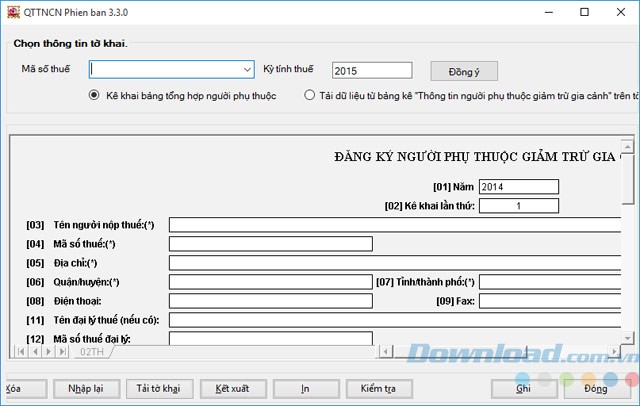Go to first sheet using navigation arrow
640x406 pixels.
pos(21,351)
